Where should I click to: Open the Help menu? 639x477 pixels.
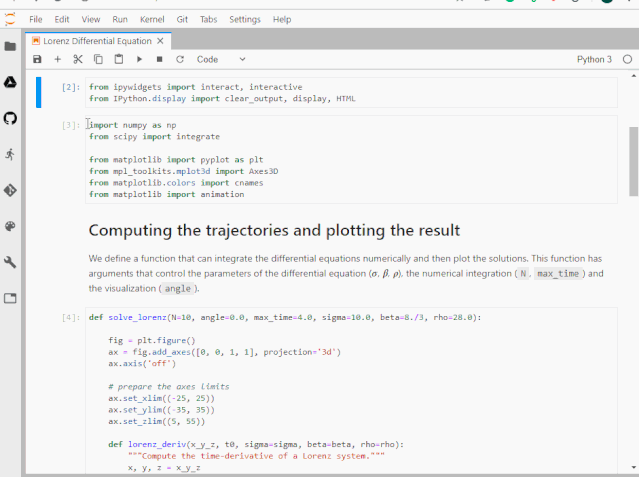click(282, 19)
